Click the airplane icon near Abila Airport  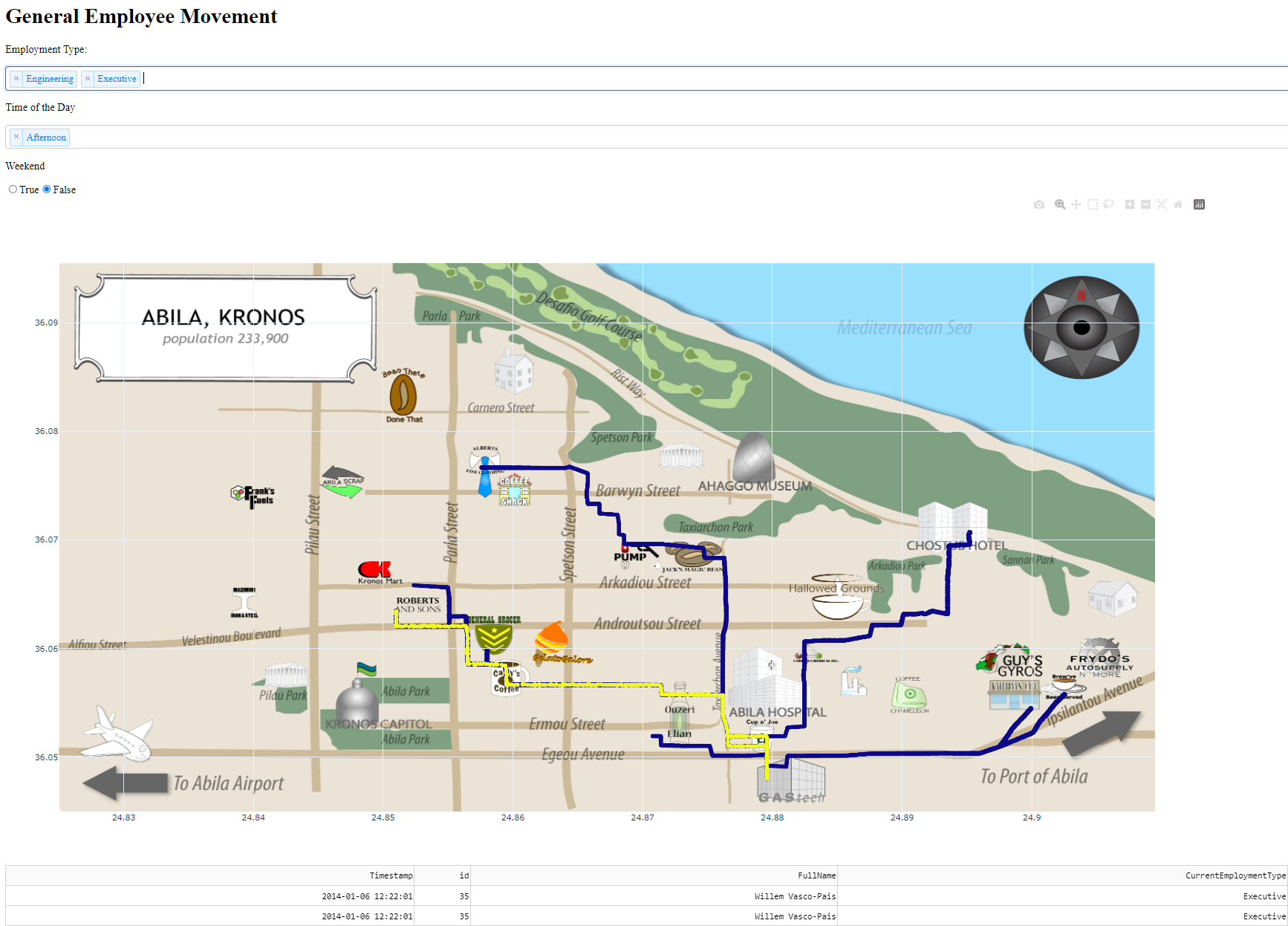tap(117, 734)
